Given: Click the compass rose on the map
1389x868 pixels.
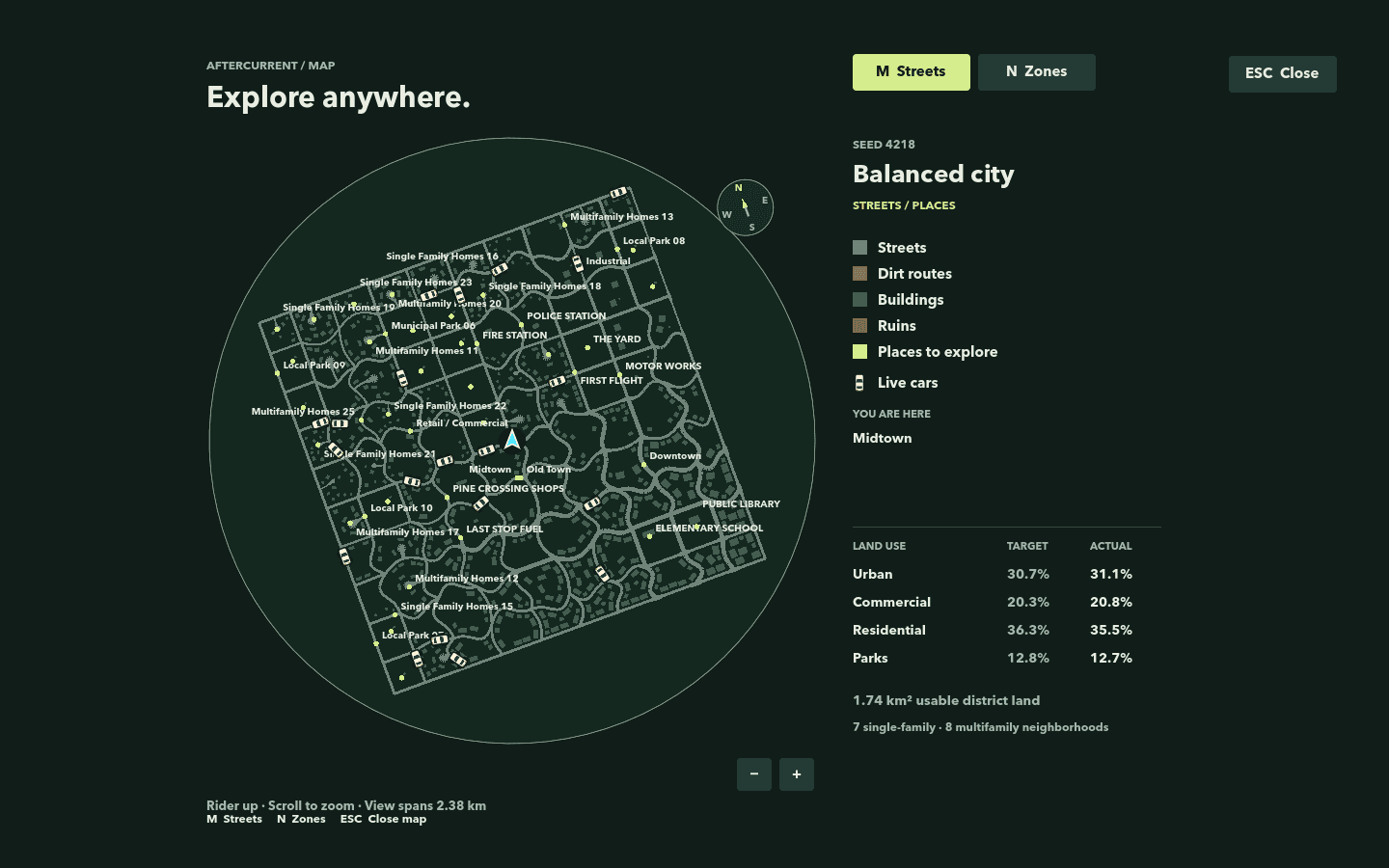Looking at the screenshot, I should pyautogui.click(x=746, y=207).
